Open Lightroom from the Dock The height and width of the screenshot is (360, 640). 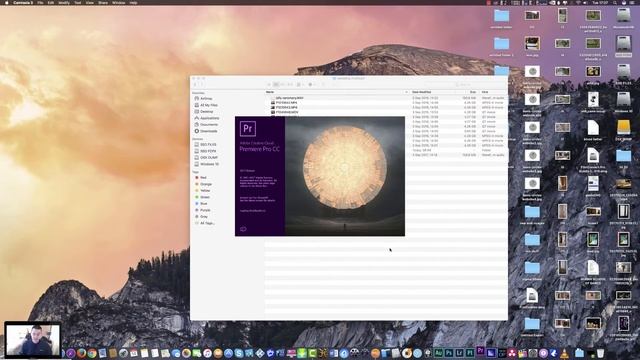click(460, 353)
